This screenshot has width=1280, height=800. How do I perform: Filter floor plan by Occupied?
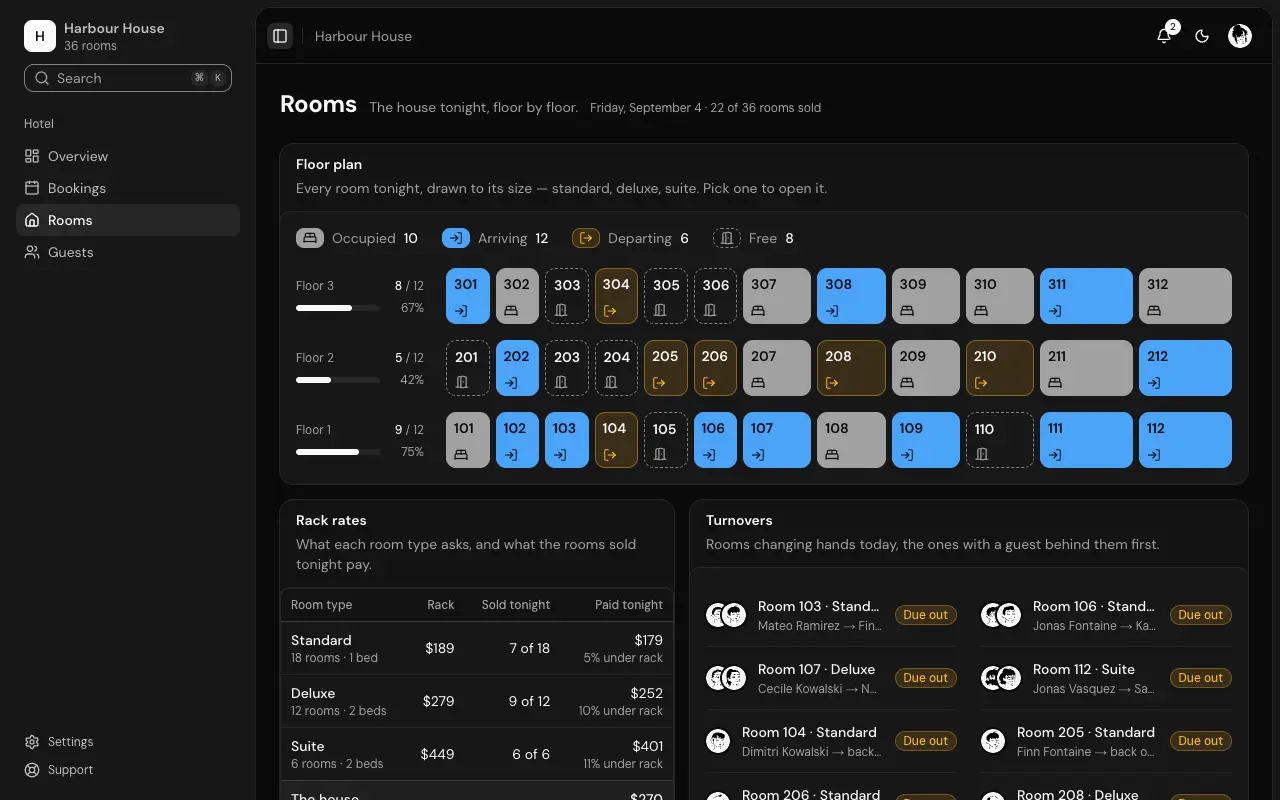click(x=357, y=238)
